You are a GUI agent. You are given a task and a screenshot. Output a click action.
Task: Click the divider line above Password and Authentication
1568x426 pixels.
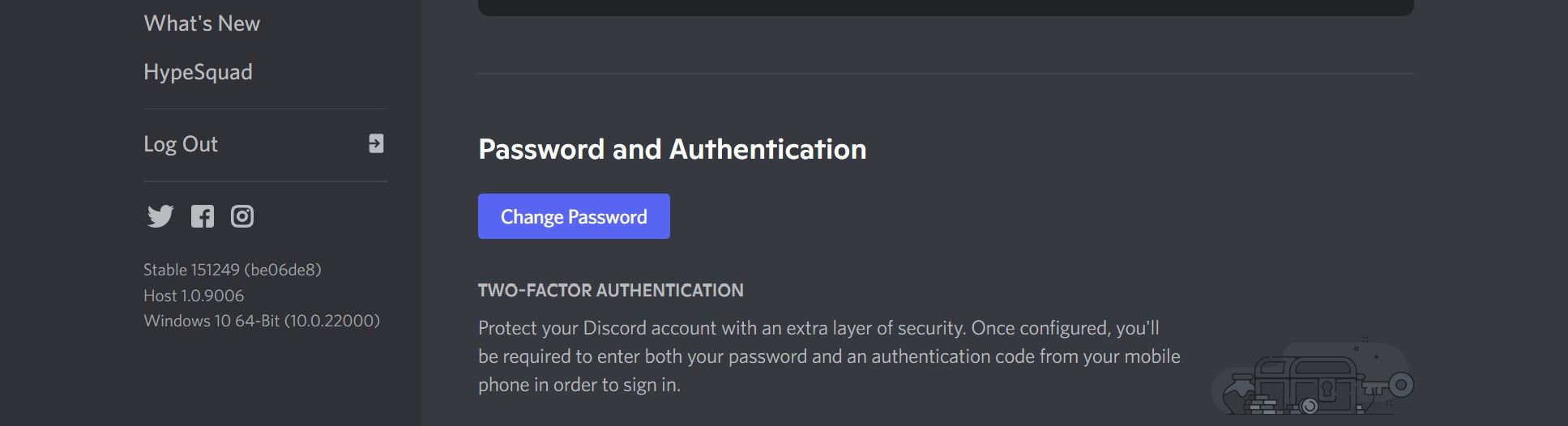[945, 74]
